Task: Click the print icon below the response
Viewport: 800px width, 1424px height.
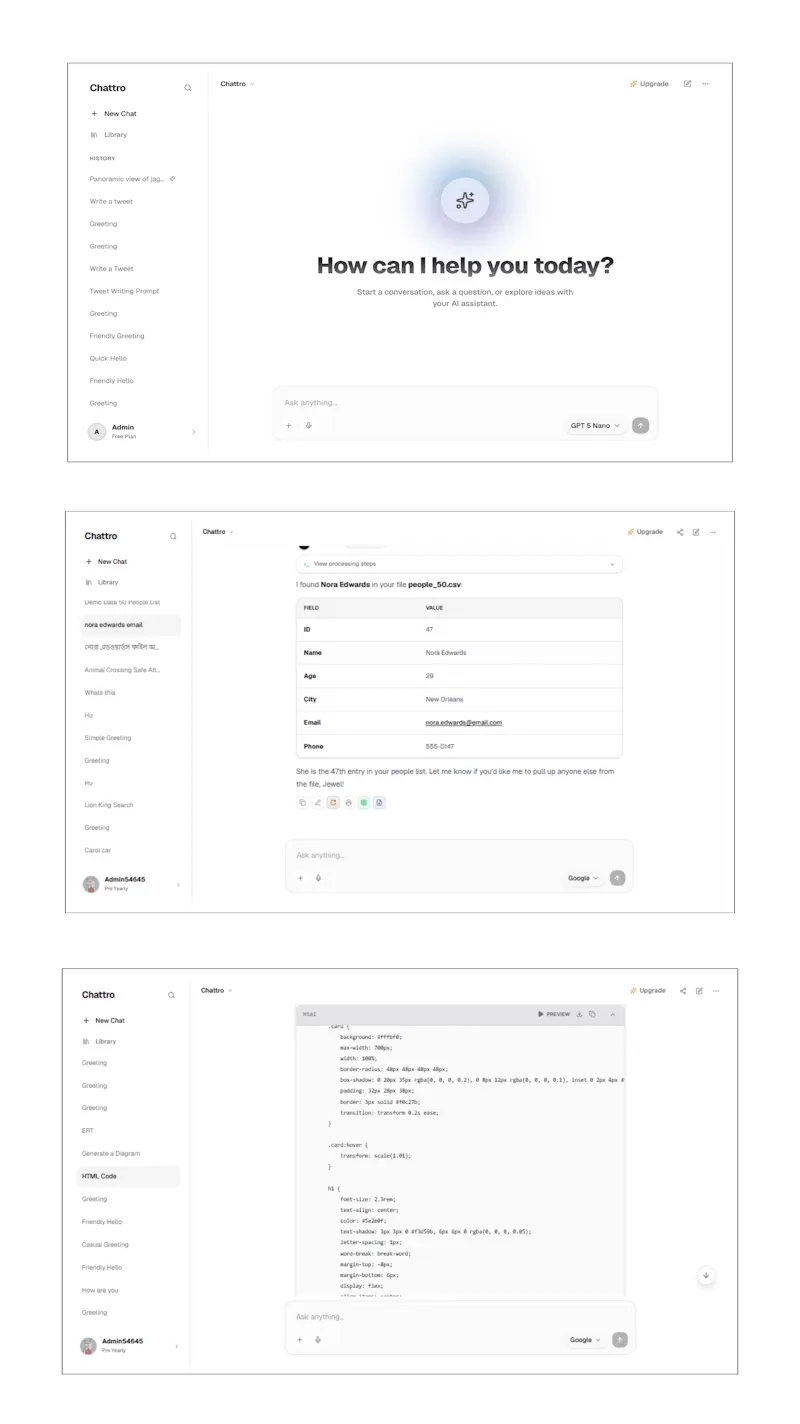Action: [x=348, y=802]
